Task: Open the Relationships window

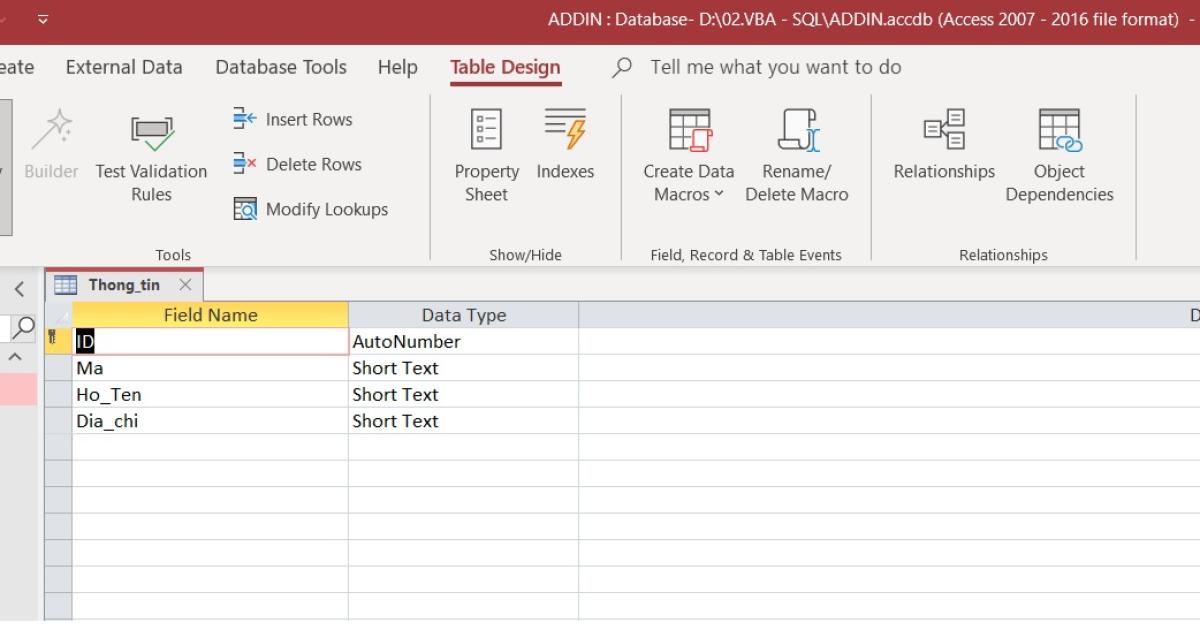Action: 944,145
